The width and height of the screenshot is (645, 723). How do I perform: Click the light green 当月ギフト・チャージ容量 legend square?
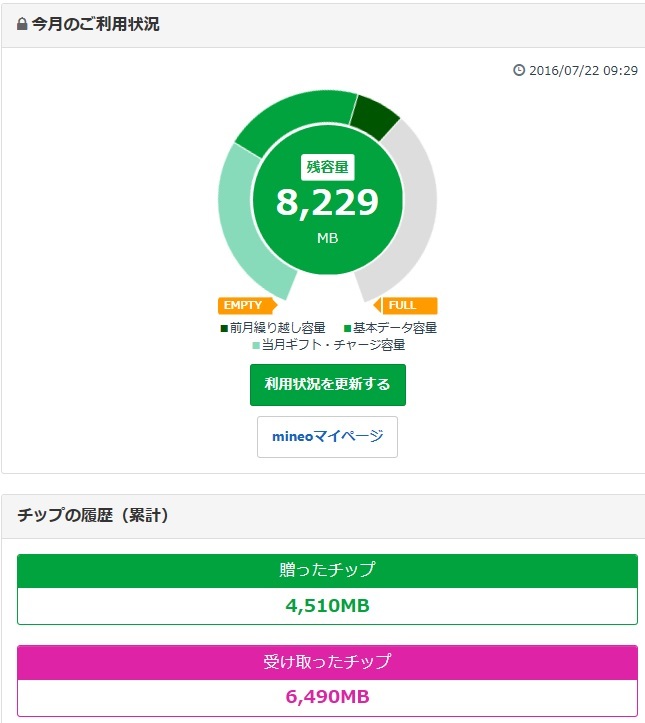pos(256,346)
